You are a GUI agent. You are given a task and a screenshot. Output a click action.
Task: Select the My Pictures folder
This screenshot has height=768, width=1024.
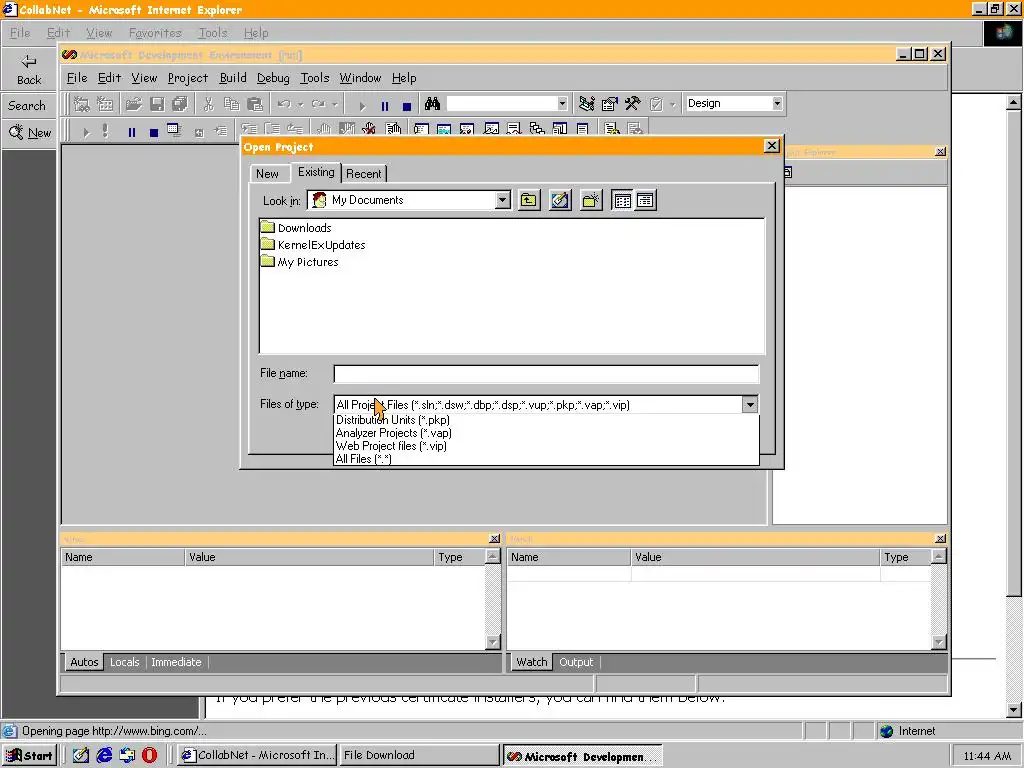pos(300,262)
